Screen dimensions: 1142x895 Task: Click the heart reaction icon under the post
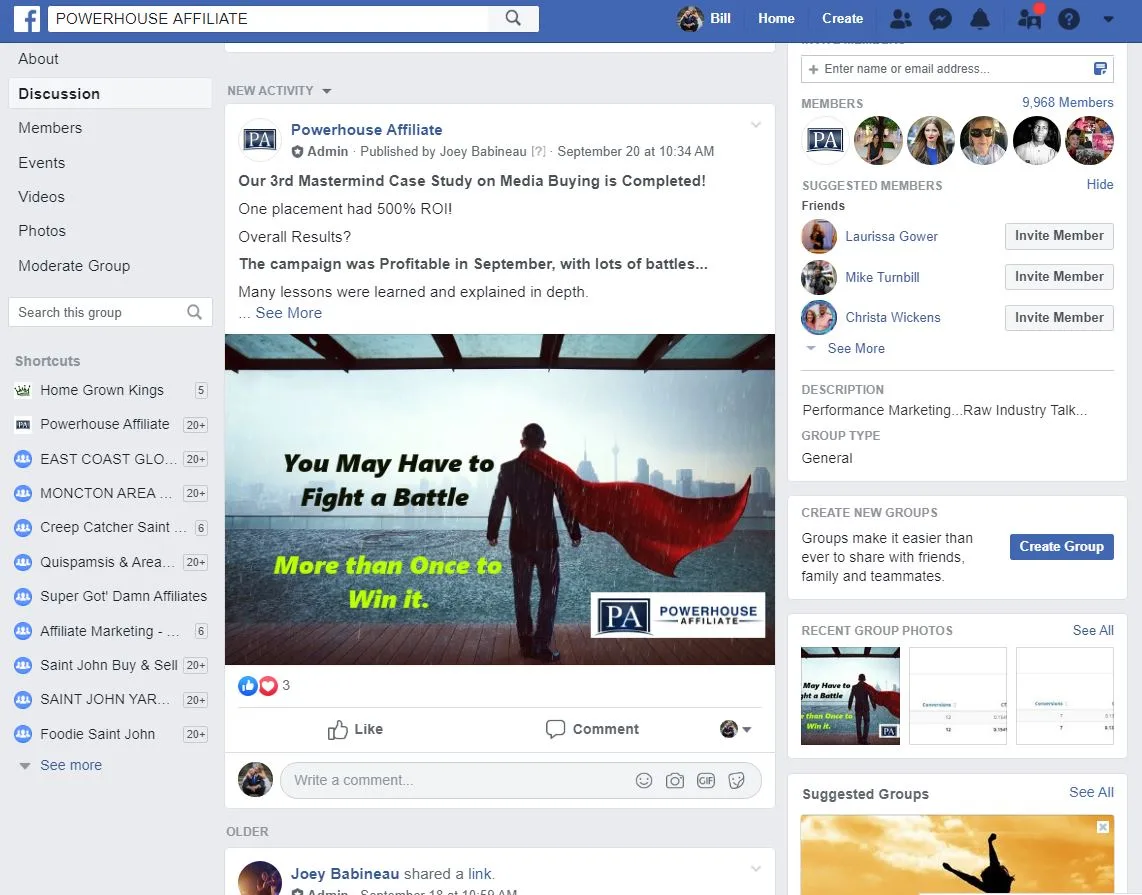pos(269,685)
